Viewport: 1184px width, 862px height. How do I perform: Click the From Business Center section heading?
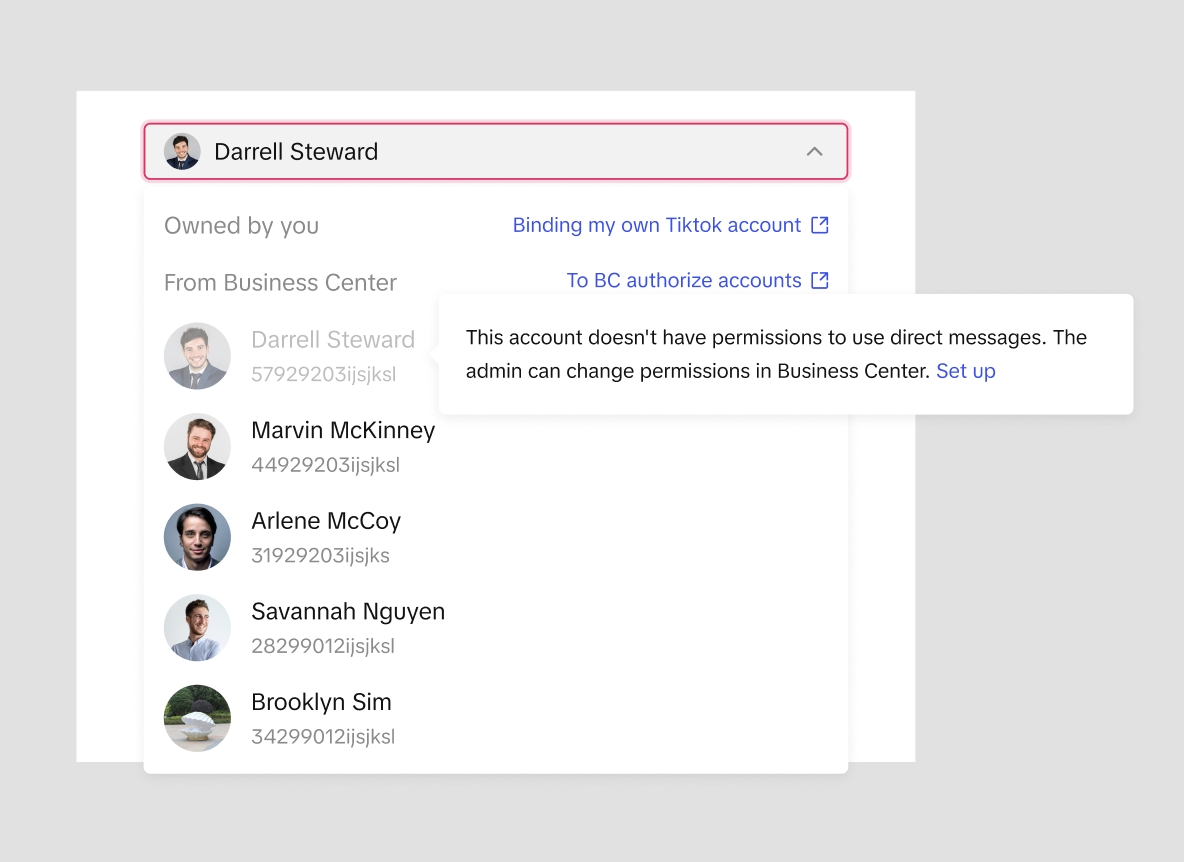tap(280, 282)
